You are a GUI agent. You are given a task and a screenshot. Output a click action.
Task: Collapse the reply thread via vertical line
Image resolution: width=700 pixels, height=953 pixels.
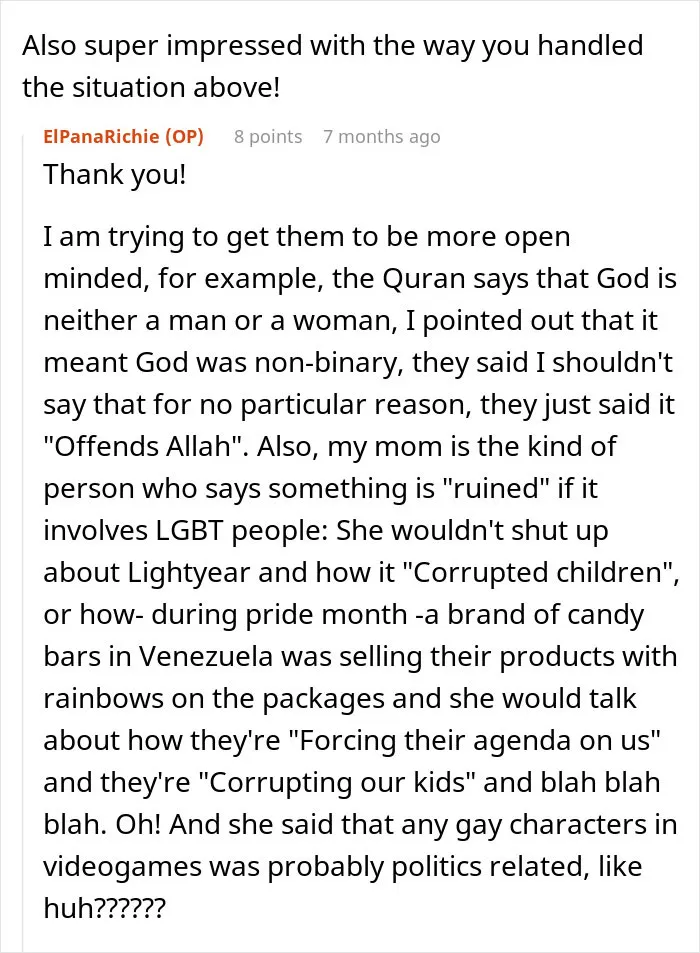(24, 541)
